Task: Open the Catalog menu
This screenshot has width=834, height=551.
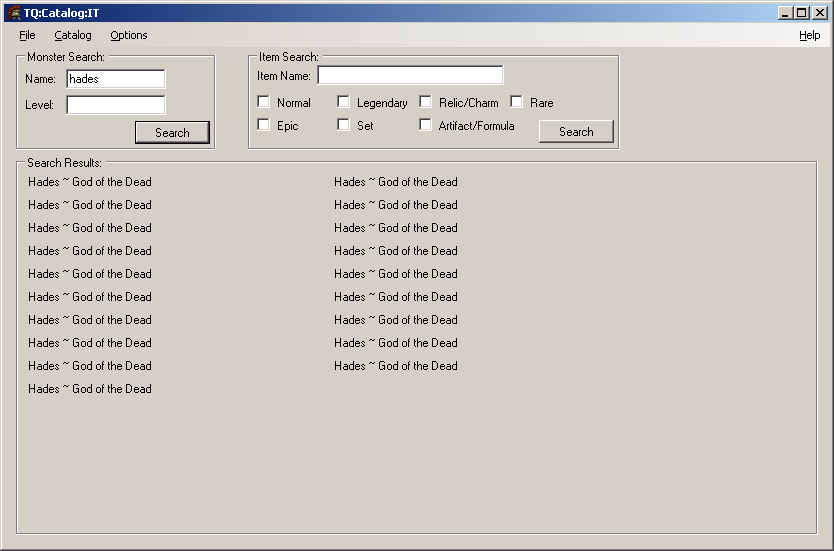Action: pyautogui.click(x=73, y=35)
